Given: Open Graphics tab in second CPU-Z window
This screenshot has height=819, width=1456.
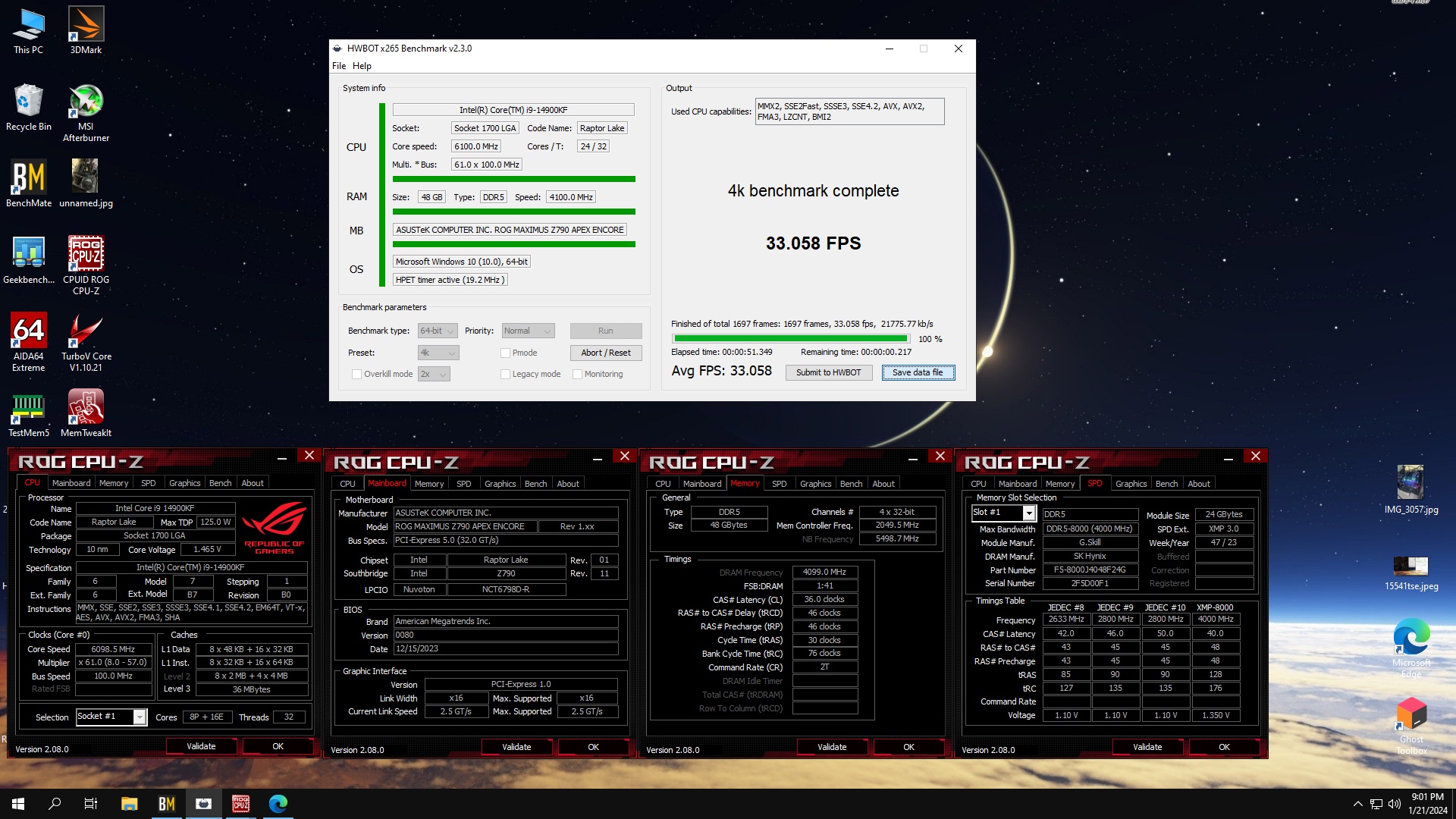Looking at the screenshot, I should click(500, 484).
